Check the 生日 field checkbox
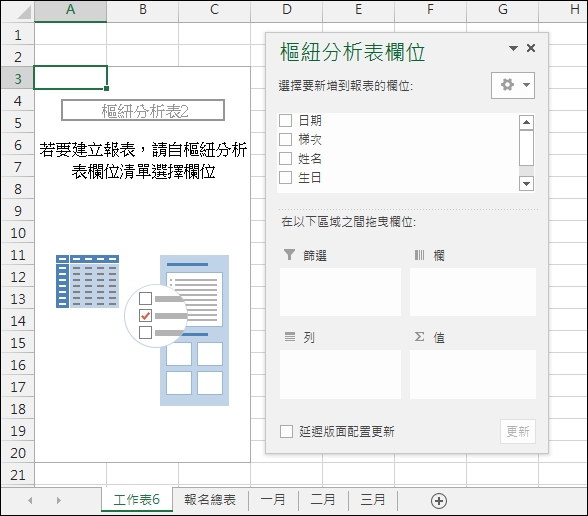Image resolution: width=588 pixels, height=516 pixels. [x=285, y=177]
